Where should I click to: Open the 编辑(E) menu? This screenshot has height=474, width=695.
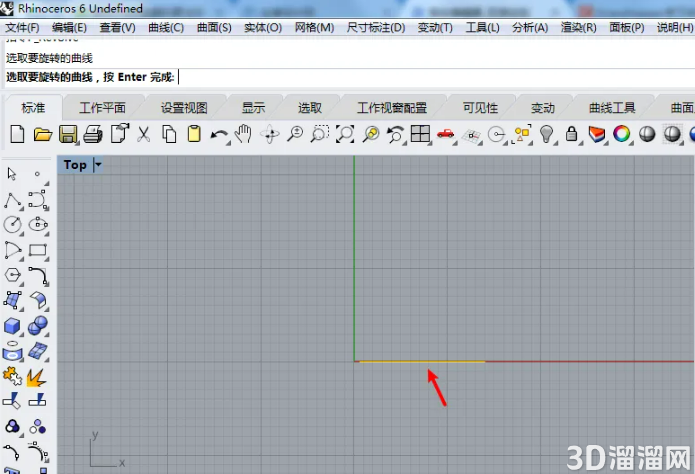pyautogui.click(x=69, y=27)
